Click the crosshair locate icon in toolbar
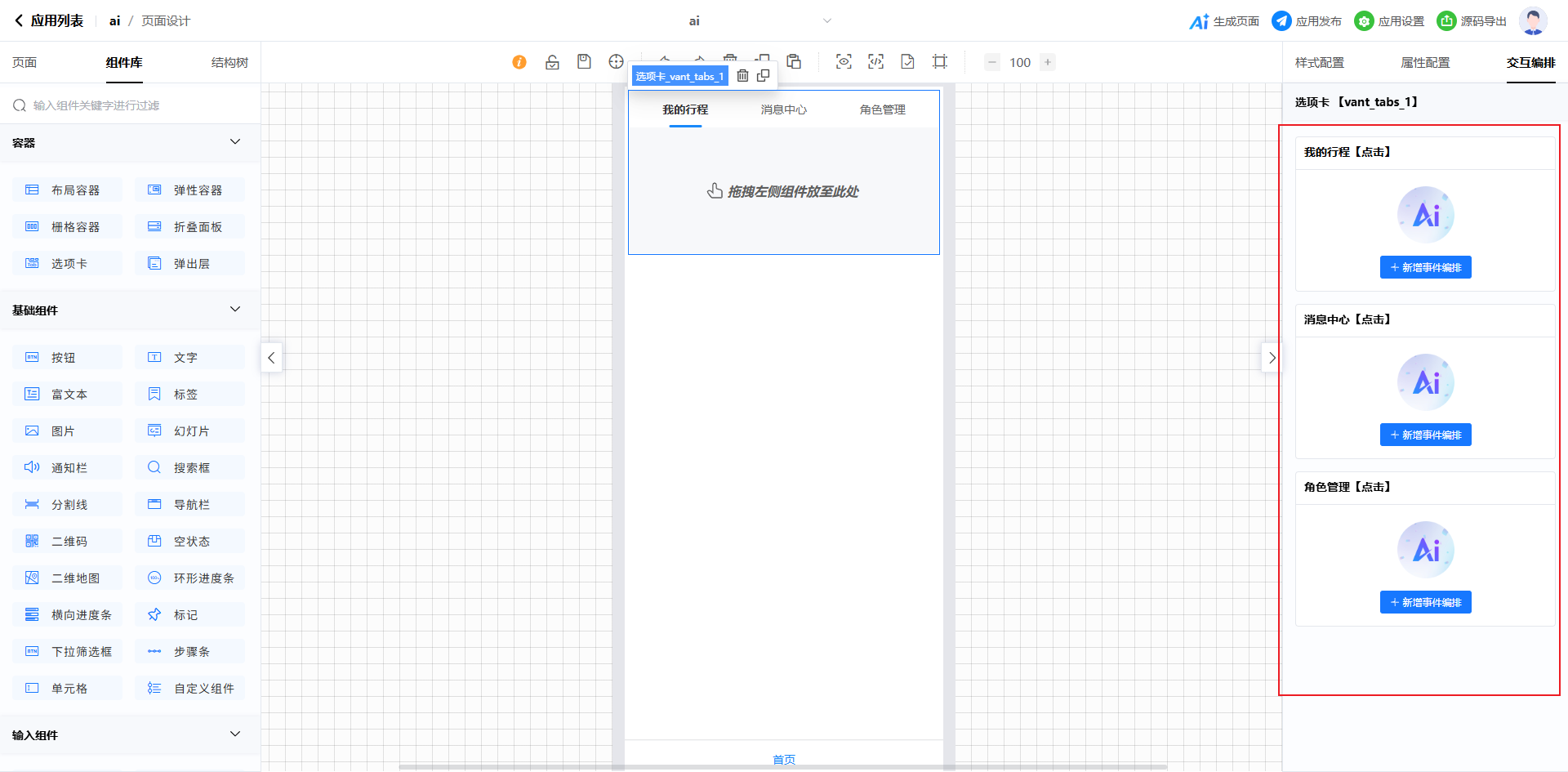The image size is (1568, 772). coord(616,62)
